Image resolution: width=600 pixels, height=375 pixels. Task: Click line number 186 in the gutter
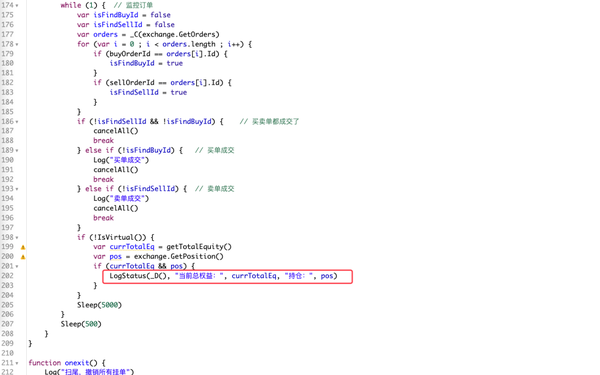(x=7, y=121)
